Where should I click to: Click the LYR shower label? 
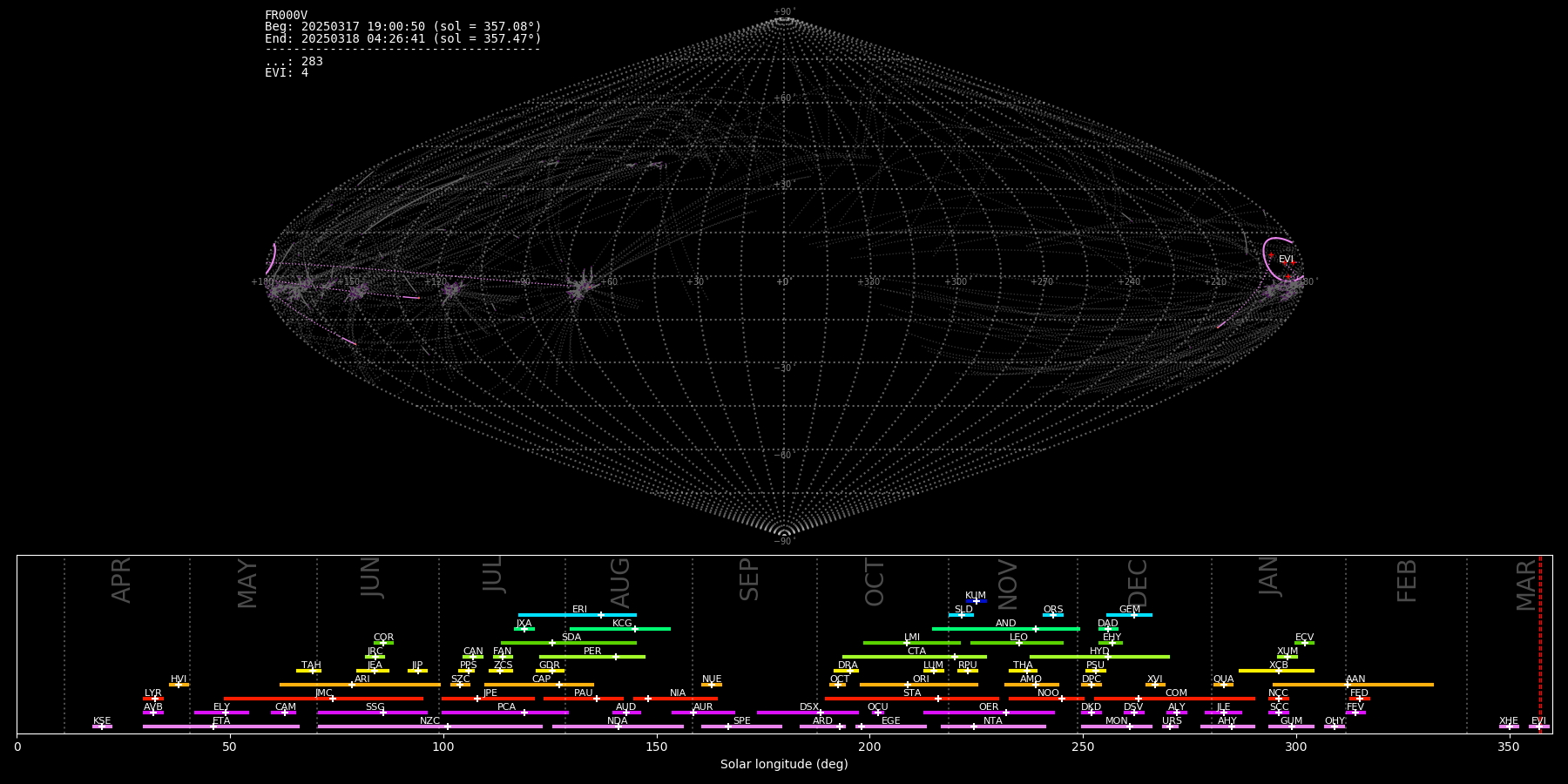pos(153,693)
